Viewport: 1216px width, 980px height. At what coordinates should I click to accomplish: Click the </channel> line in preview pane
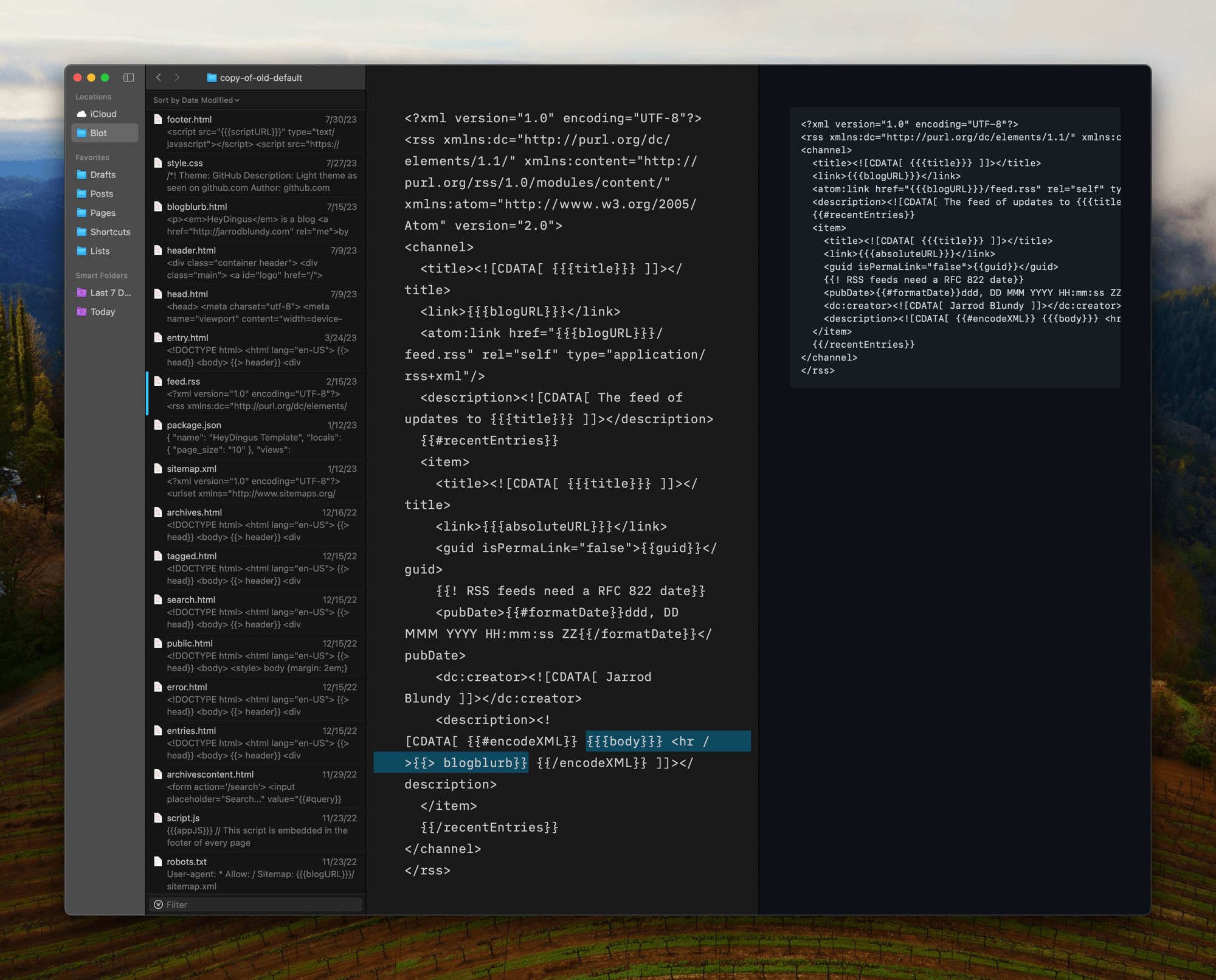click(829, 357)
